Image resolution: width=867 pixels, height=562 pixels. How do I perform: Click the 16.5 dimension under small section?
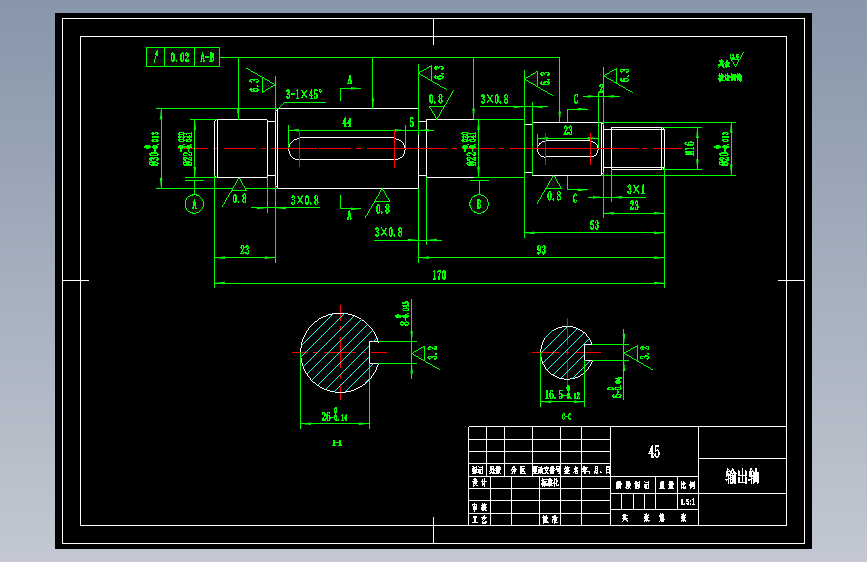tap(562, 394)
